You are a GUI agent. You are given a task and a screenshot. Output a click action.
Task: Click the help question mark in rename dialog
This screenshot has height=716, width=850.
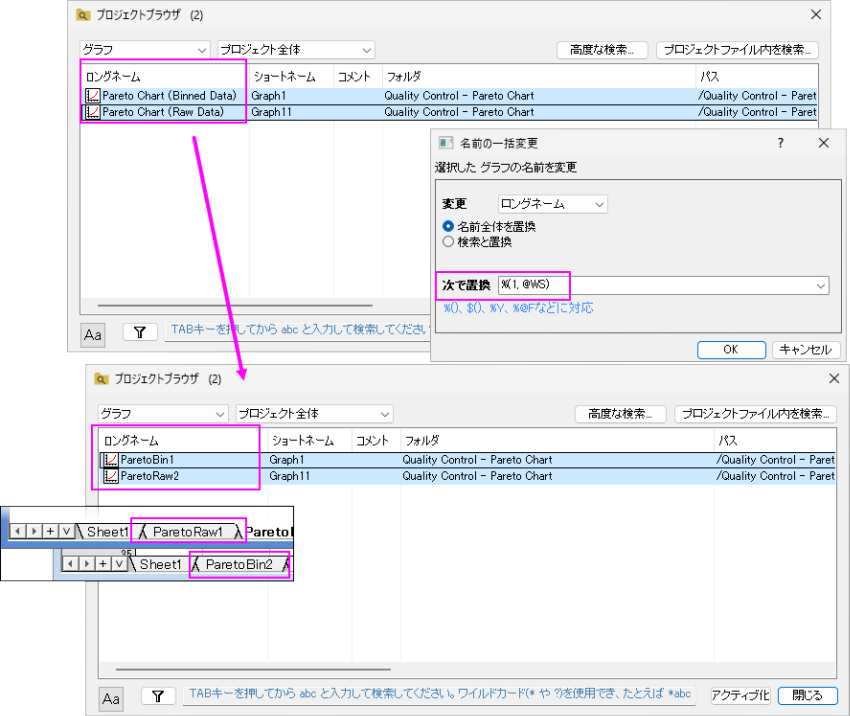click(x=780, y=143)
